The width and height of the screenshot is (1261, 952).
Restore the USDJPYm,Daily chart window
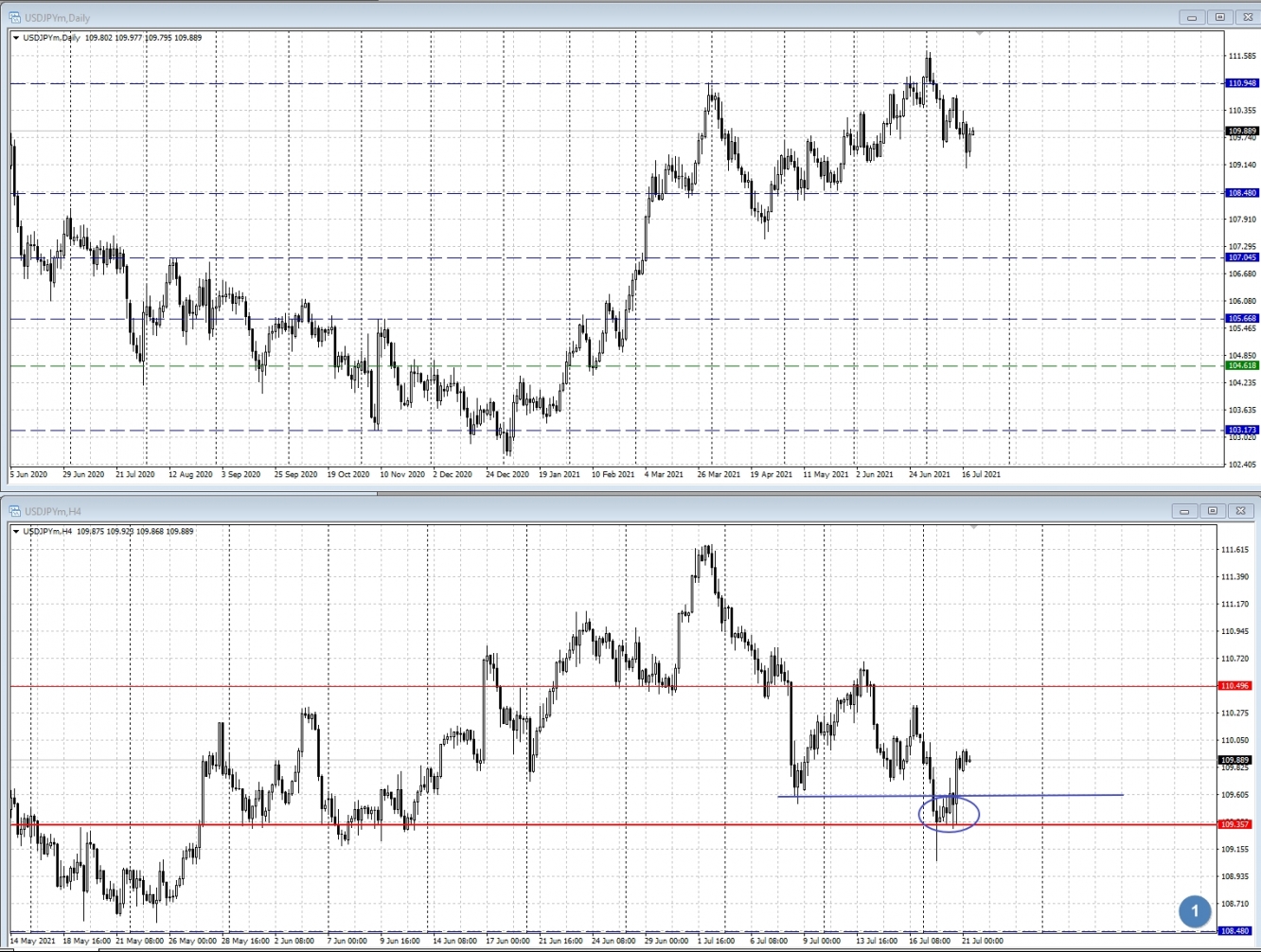pos(1219,17)
